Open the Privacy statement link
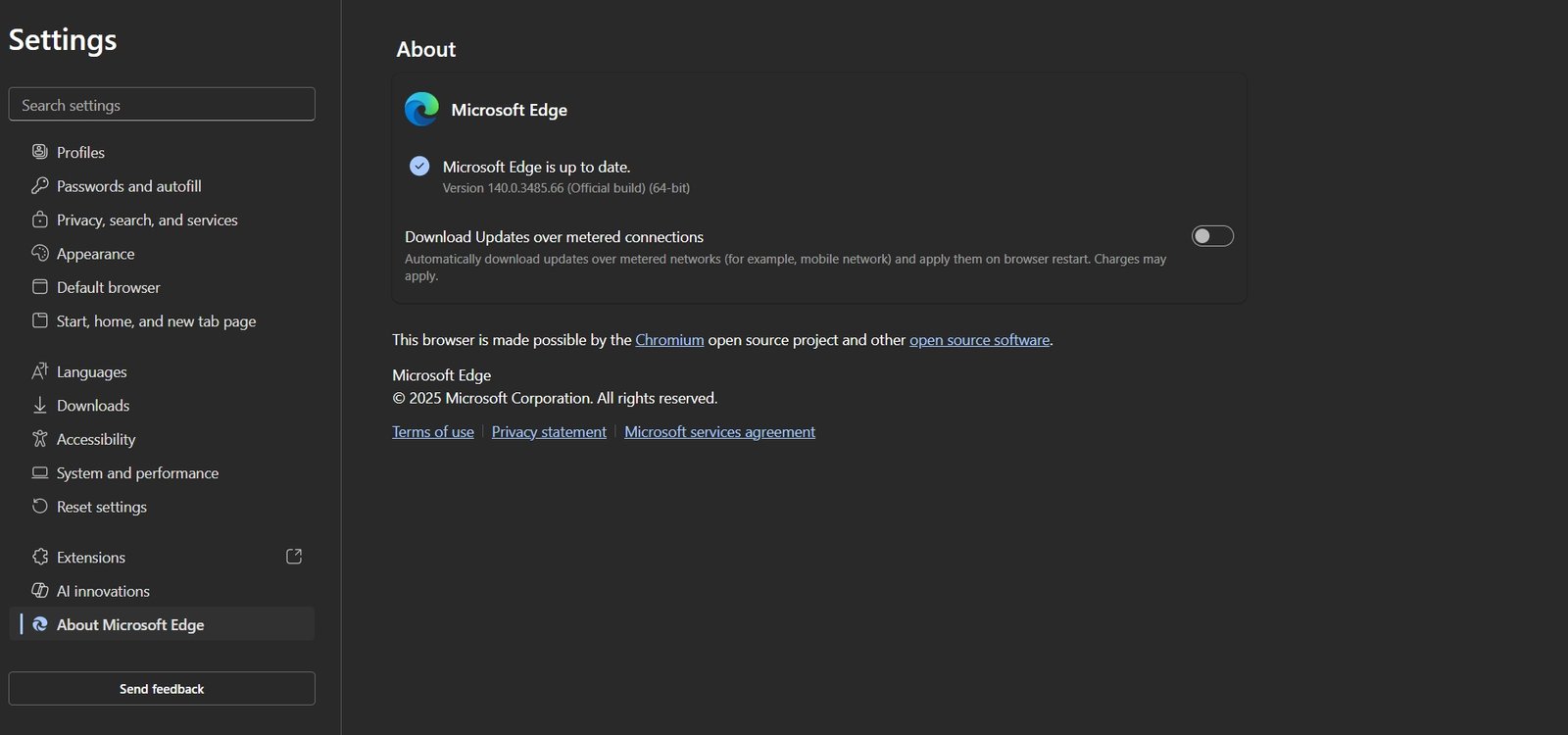1568x735 pixels. pyautogui.click(x=549, y=431)
